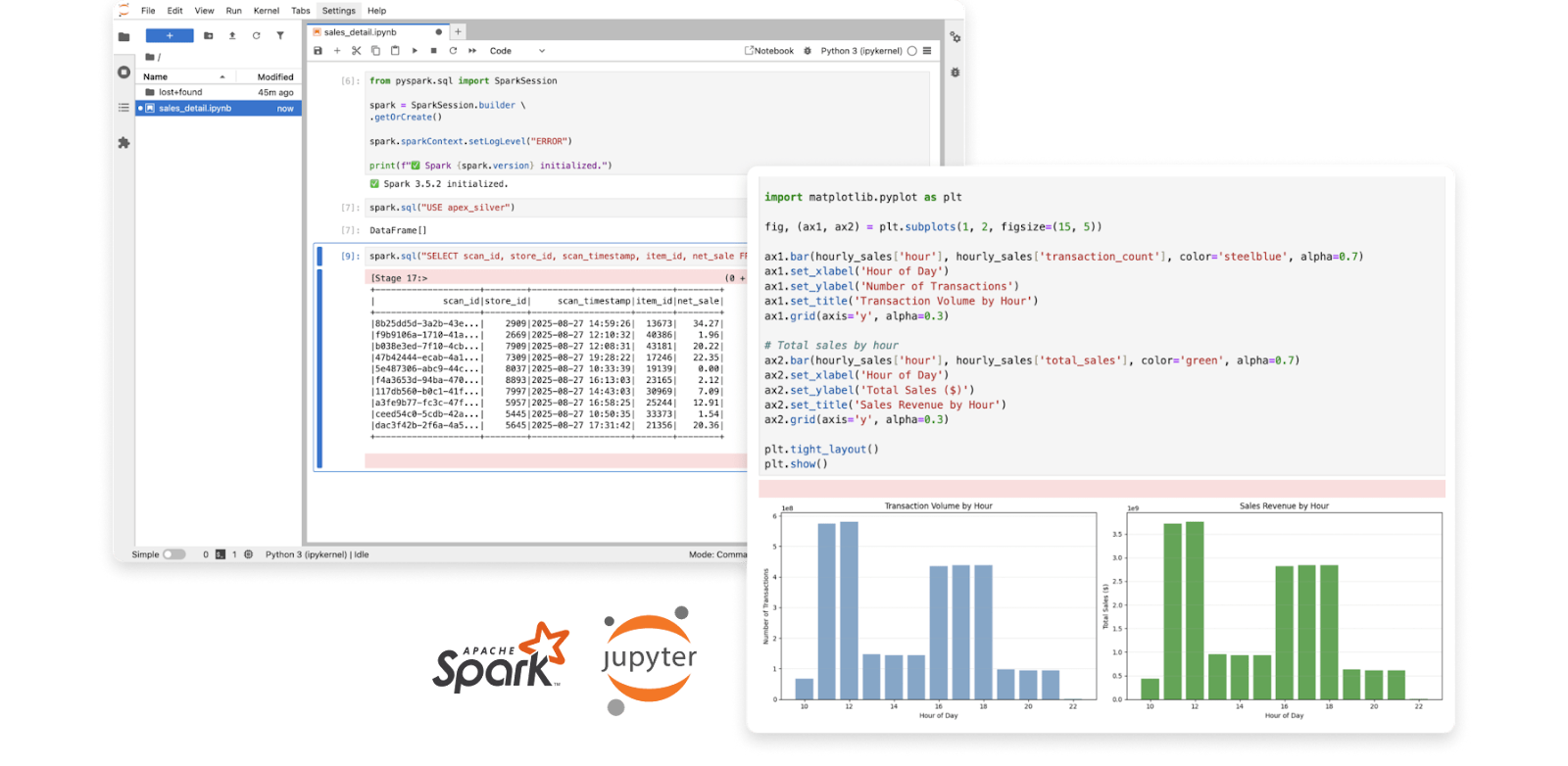Open the Property Inspector gears icon

[955, 37]
